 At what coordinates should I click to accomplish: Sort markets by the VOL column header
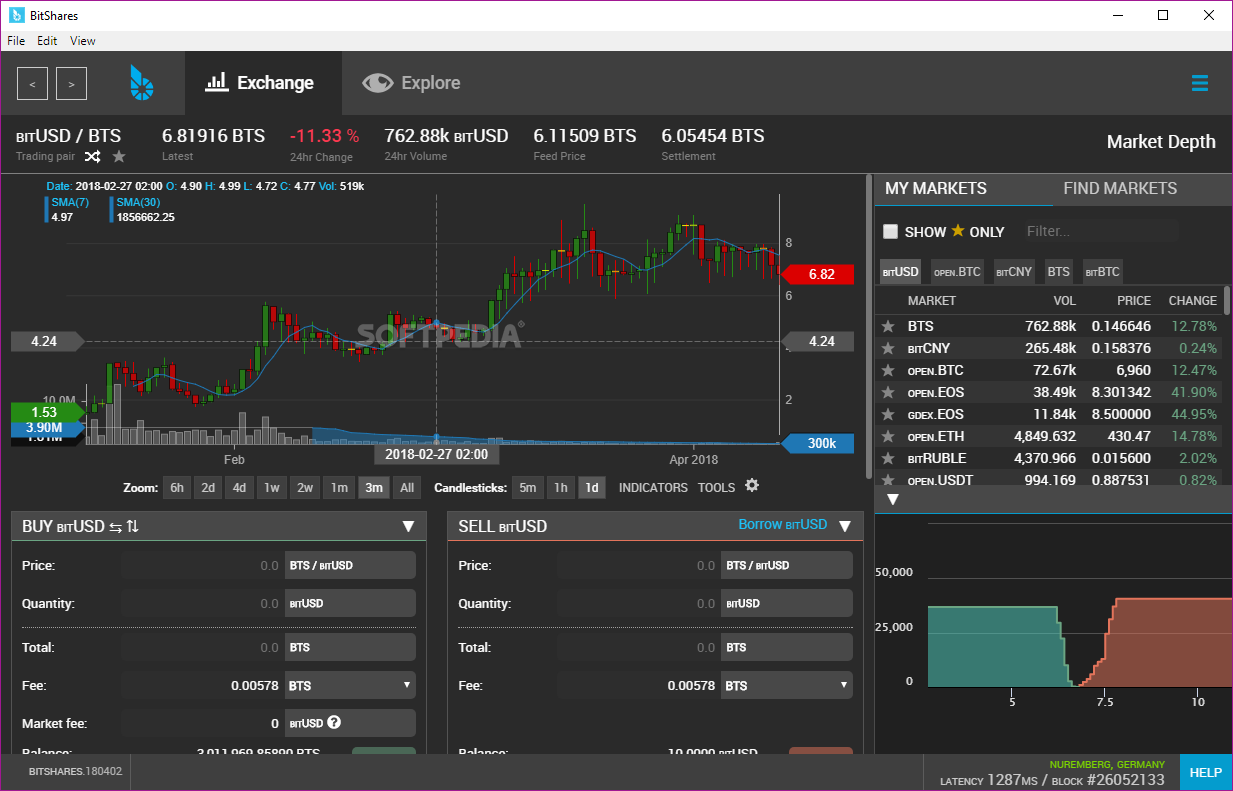[x=1064, y=300]
